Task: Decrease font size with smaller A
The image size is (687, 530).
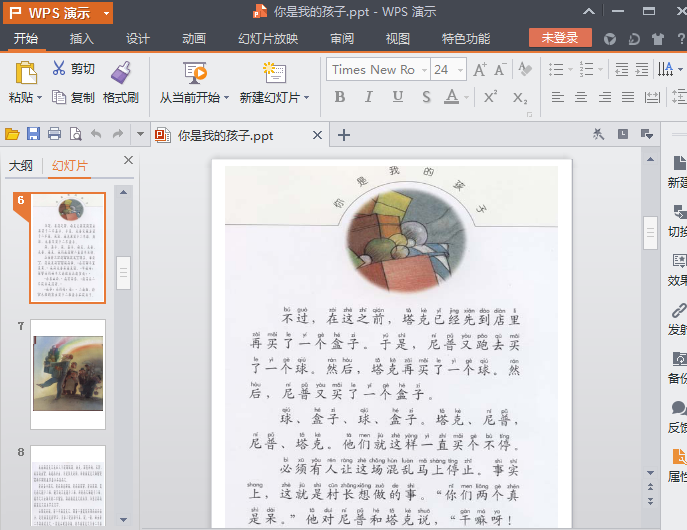Action: click(x=500, y=70)
